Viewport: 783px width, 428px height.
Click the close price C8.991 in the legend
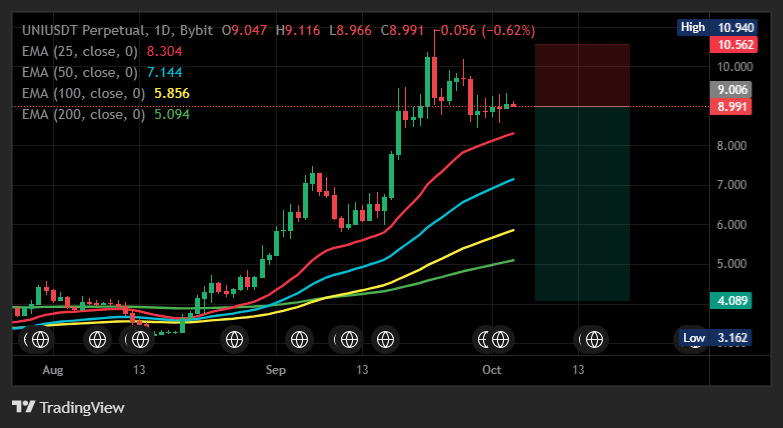point(402,30)
